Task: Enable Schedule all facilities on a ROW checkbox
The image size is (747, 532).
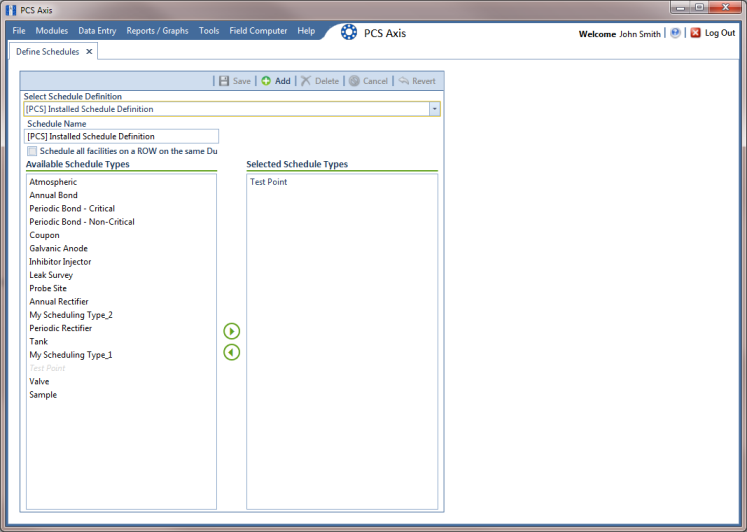Action: [x=32, y=151]
